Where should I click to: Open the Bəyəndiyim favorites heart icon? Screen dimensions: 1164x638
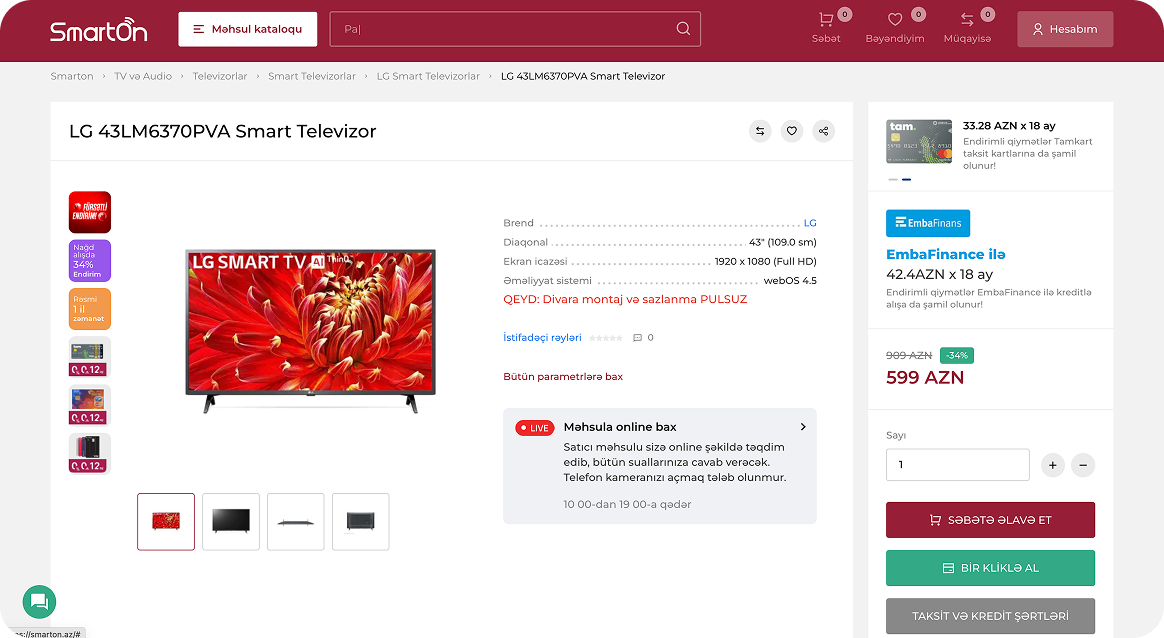[x=894, y=21]
